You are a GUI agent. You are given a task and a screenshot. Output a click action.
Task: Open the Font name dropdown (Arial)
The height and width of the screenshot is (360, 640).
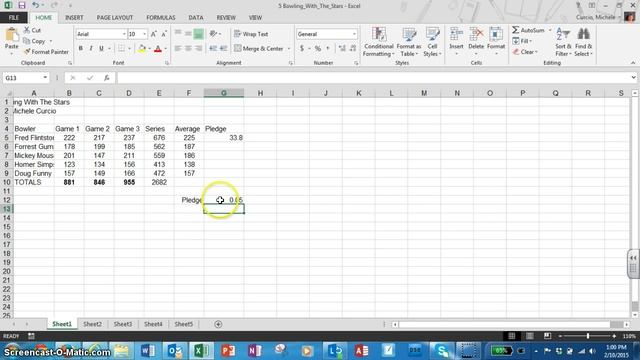click(x=124, y=34)
